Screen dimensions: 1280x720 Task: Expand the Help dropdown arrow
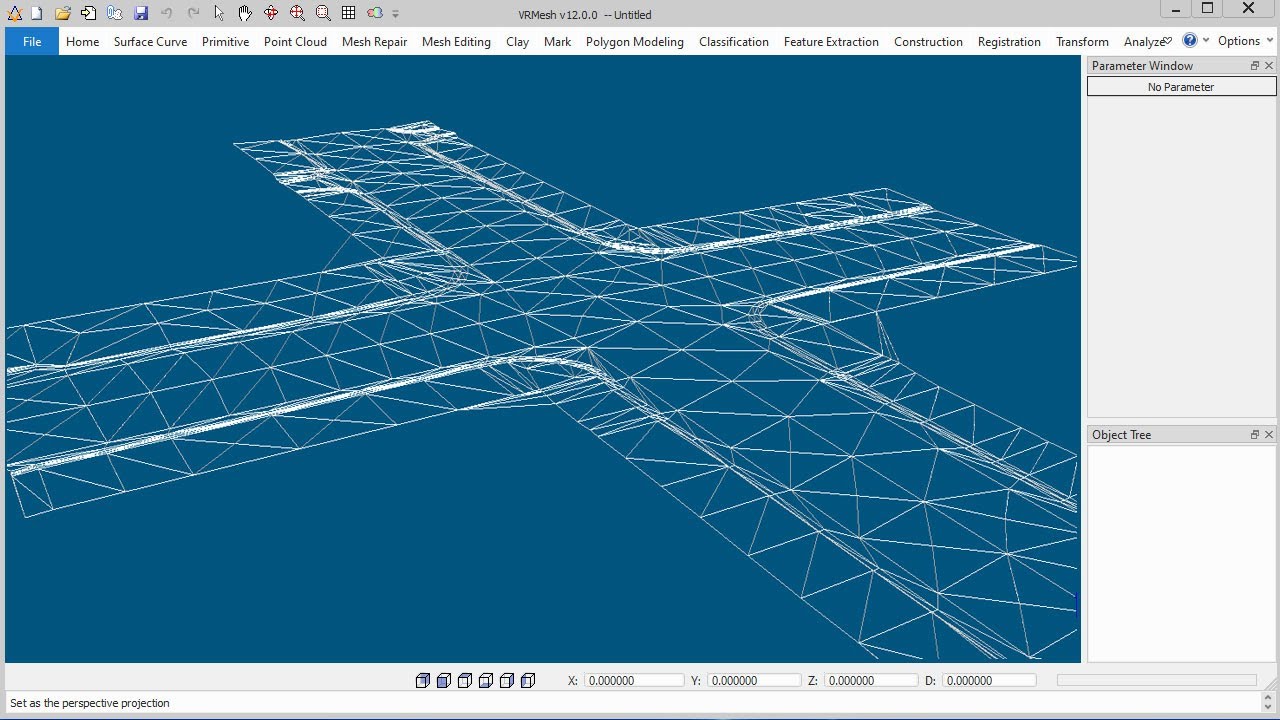click(x=1206, y=41)
